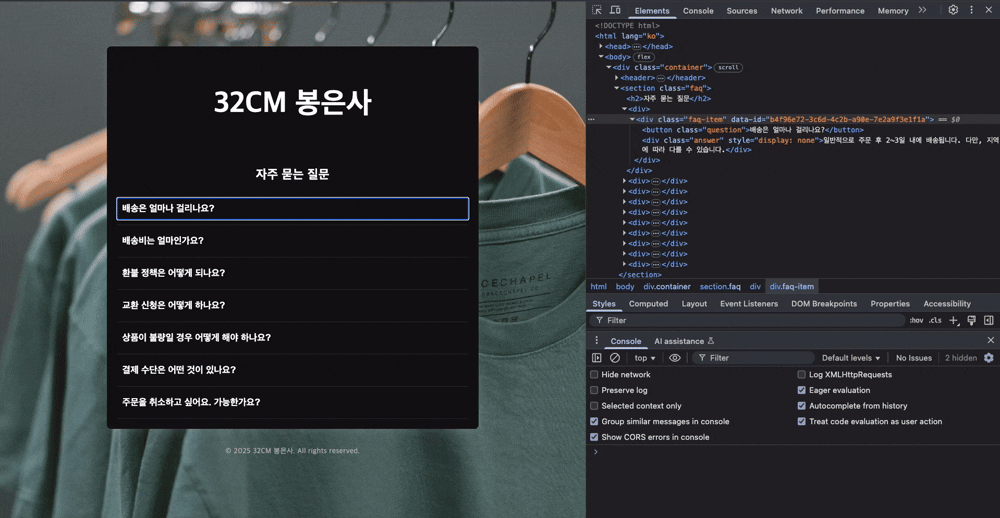1000x518 pixels.
Task: Open the Layout pane tab
Action: pyautogui.click(x=694, y=304)
